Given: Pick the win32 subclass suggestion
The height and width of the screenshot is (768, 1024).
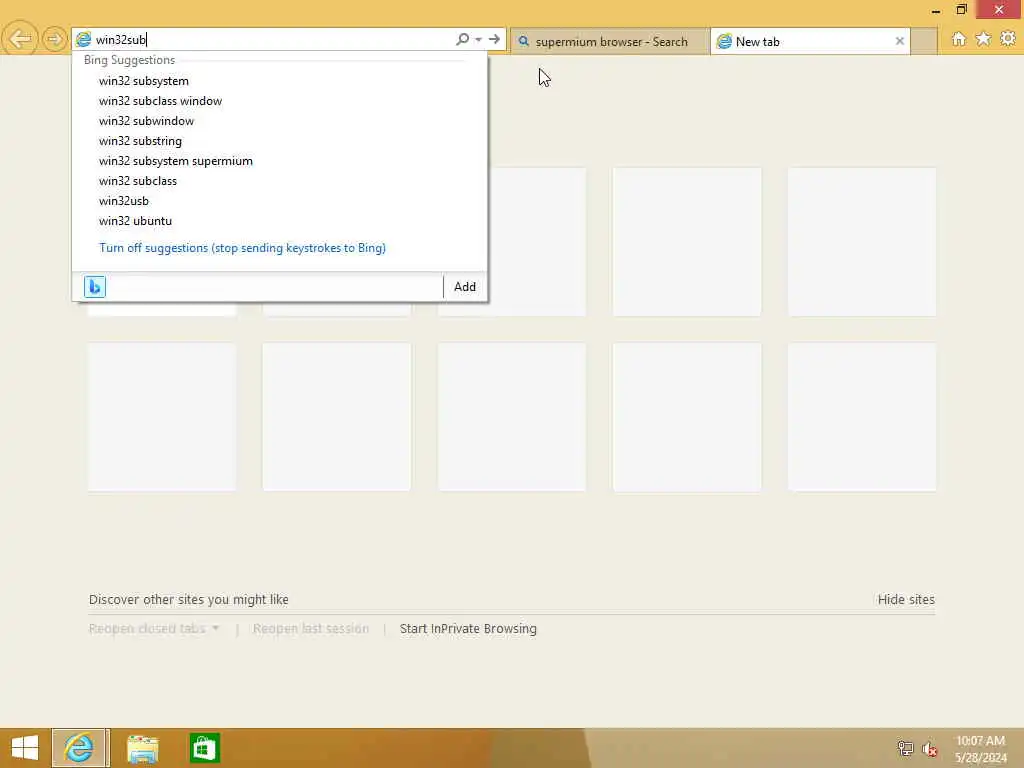Looking at the screenshot, I should [x=138, y=181].
